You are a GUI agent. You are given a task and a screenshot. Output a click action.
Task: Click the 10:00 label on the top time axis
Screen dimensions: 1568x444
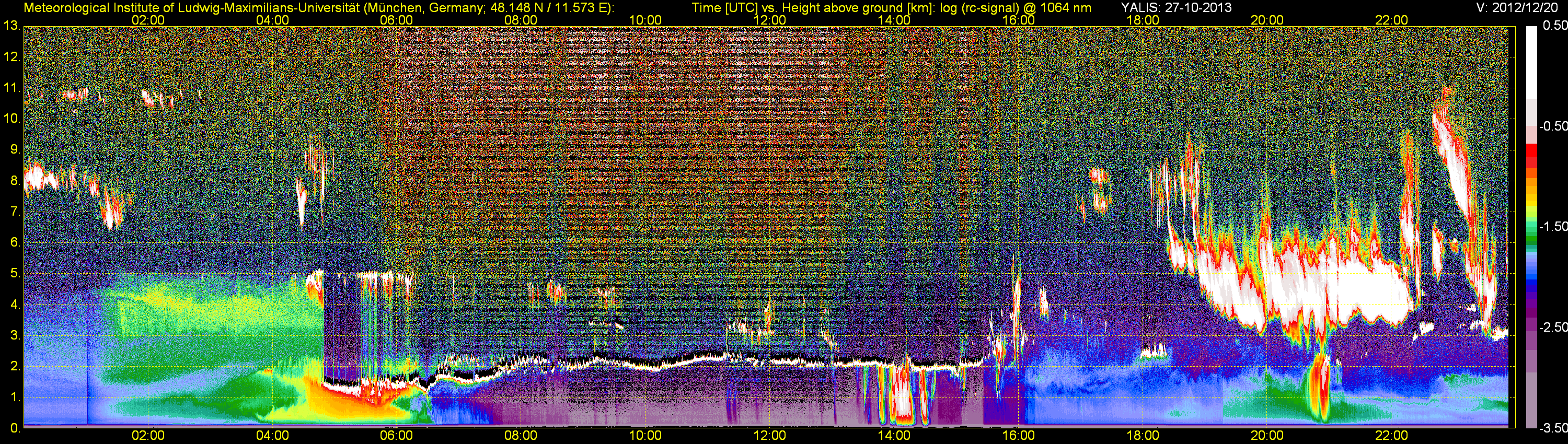(645, 20)
